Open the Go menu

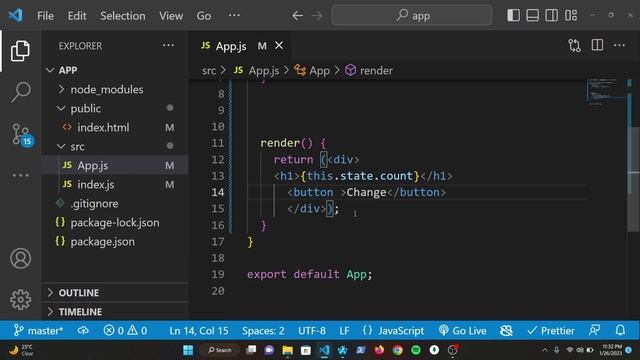204,16
